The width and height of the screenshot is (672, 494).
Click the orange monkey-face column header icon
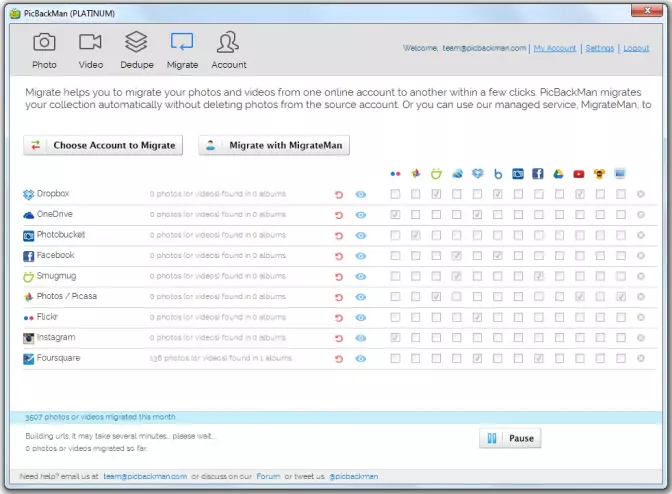600,174
